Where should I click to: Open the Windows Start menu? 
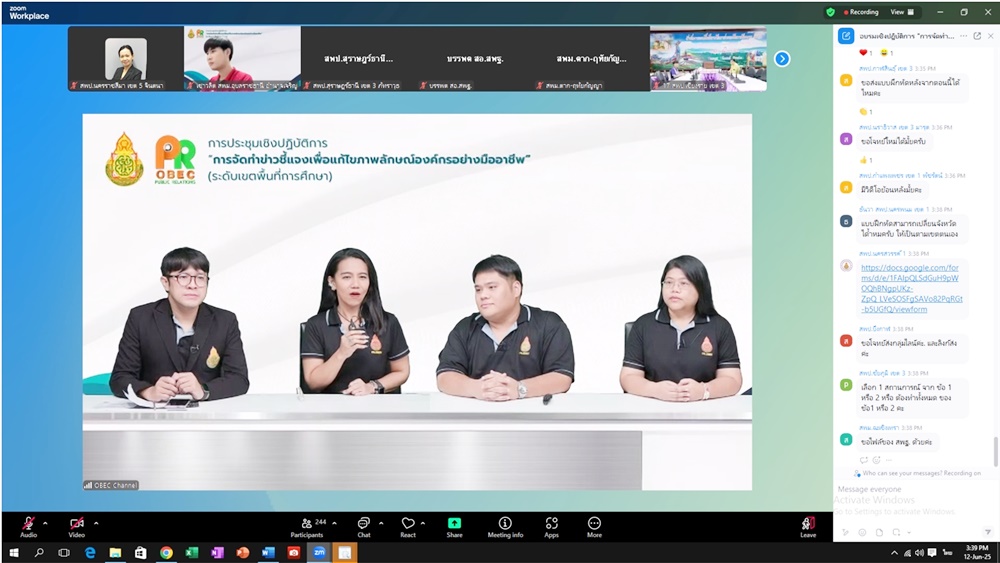tap(13, 553)
